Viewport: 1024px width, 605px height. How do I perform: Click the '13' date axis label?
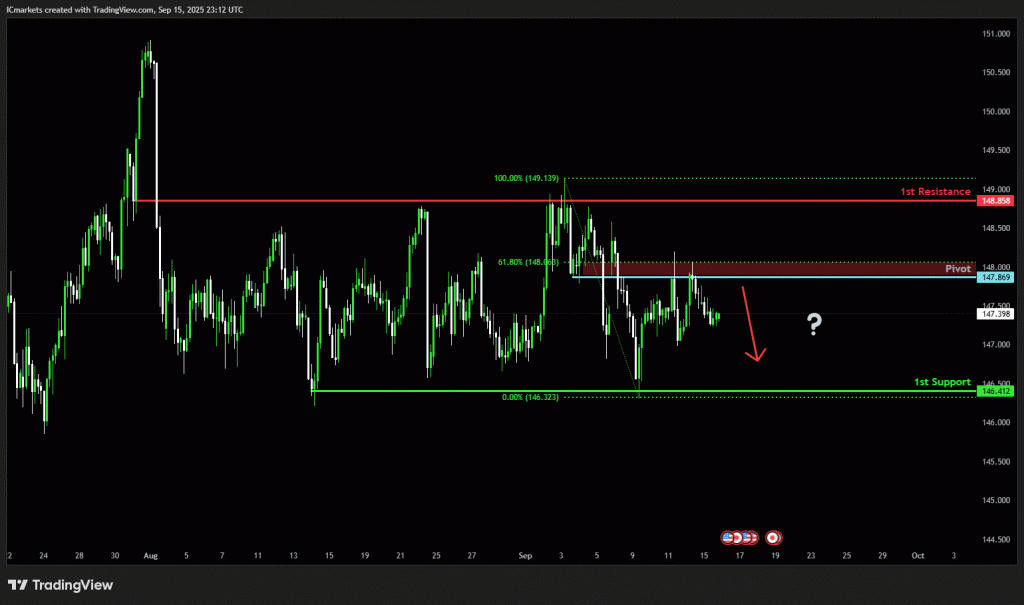click(293, 556)
